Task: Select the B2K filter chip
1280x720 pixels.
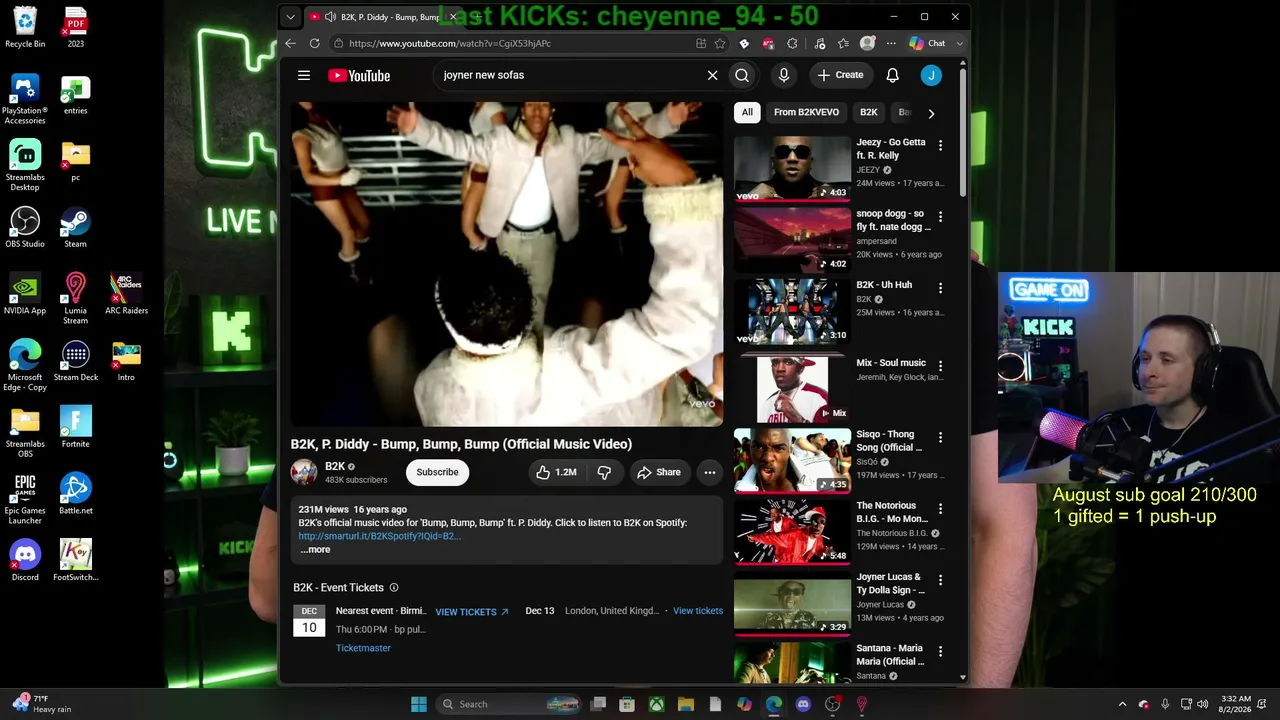Action: [x=868, y=112]
